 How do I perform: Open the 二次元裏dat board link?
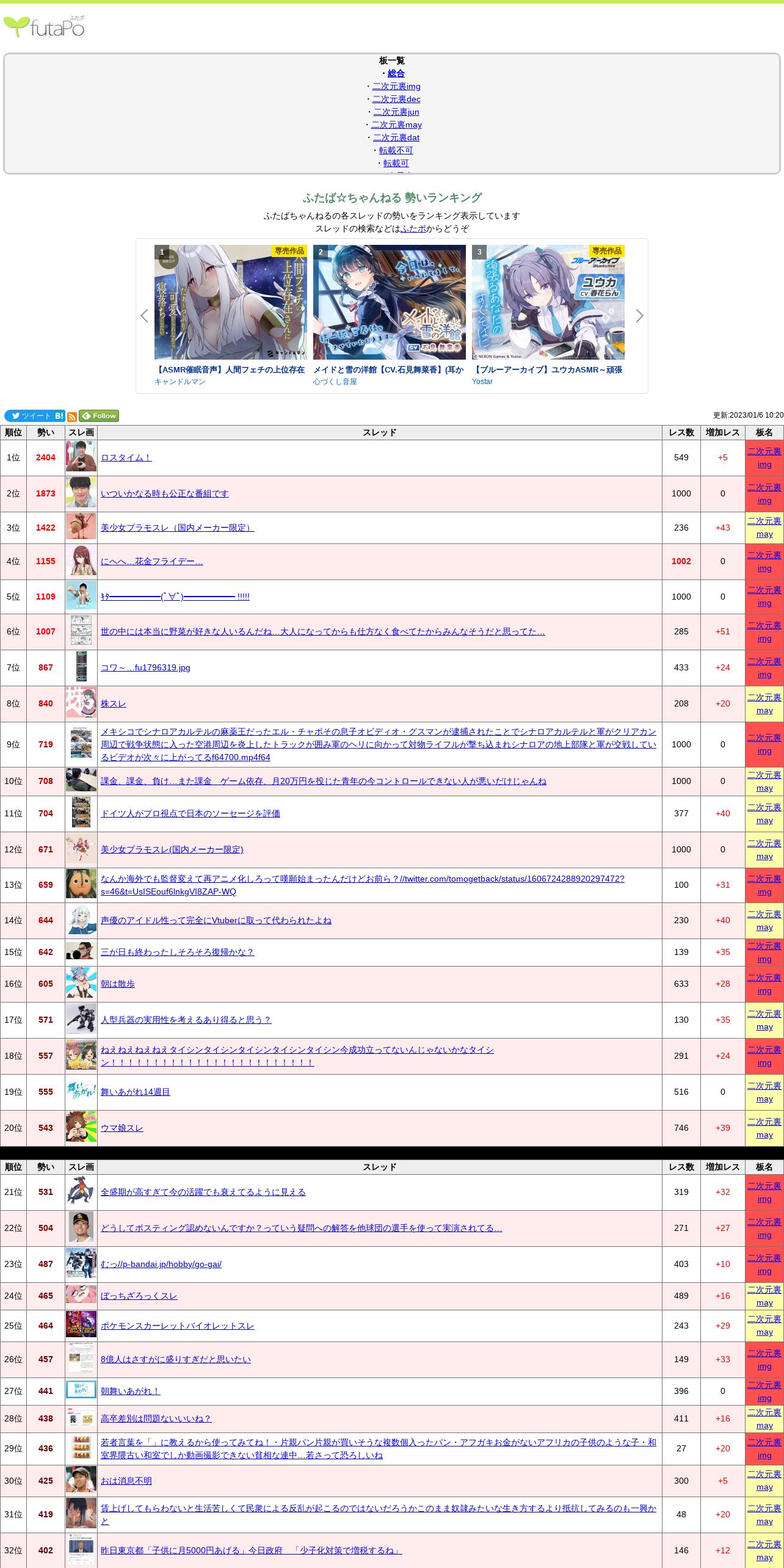396,137
